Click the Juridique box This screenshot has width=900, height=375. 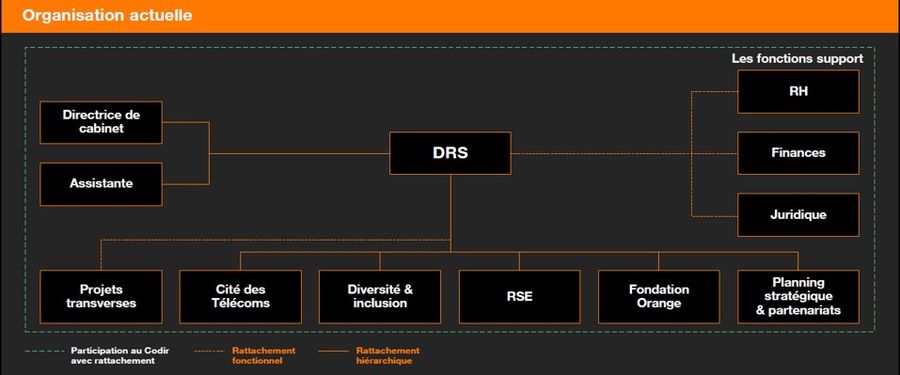798,215
